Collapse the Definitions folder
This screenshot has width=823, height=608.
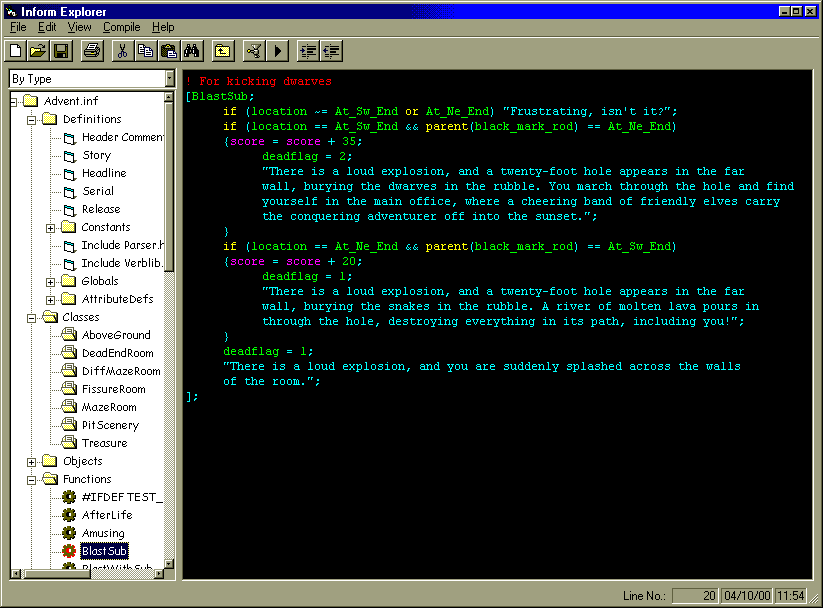31,120
